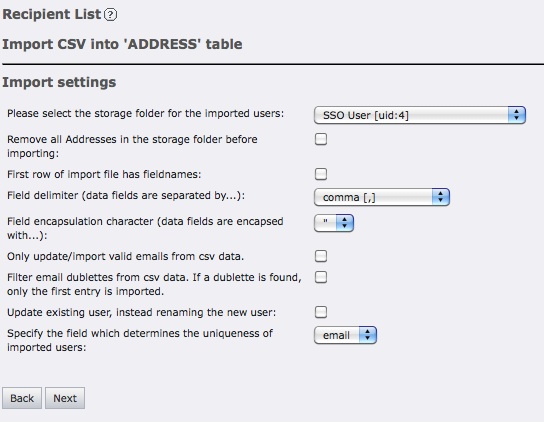Click the 'First row of import file has fieldnames' label

coord(104,174)
